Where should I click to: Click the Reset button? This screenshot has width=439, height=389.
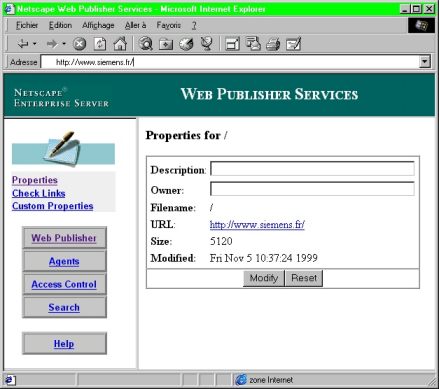[304, 278]
